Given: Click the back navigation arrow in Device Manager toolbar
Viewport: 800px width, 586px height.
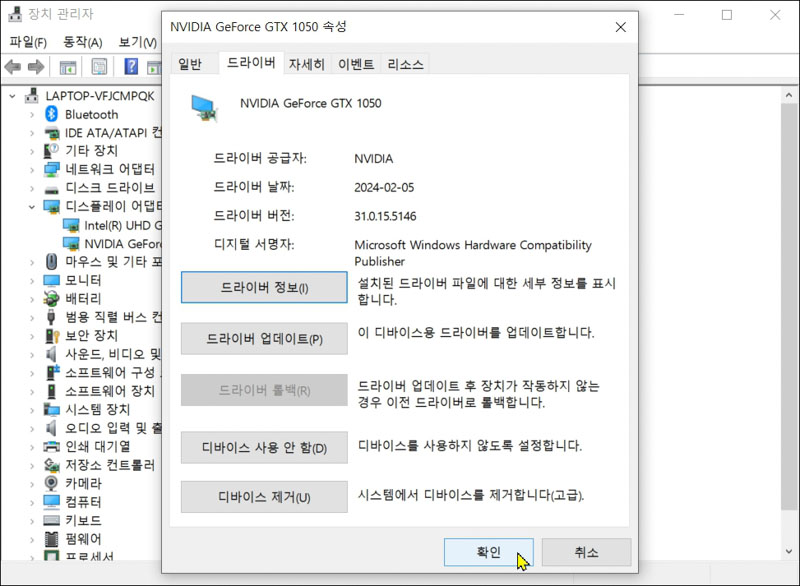Looking at the screenshot, I should pyautogui.click(x=12, y=68).
